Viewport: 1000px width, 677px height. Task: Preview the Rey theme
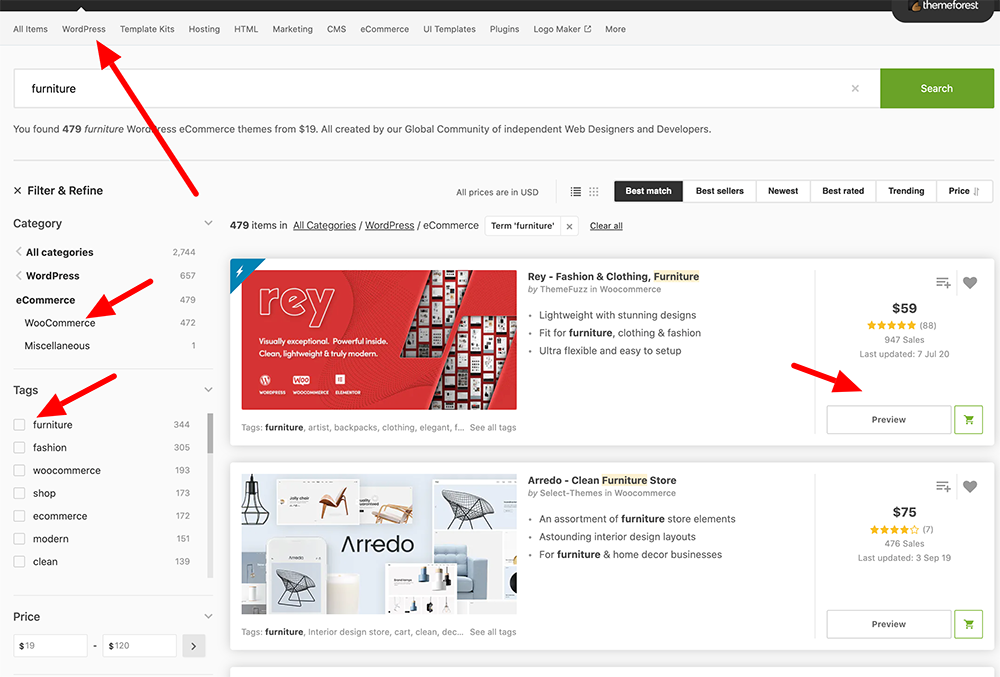coord(888,419)
